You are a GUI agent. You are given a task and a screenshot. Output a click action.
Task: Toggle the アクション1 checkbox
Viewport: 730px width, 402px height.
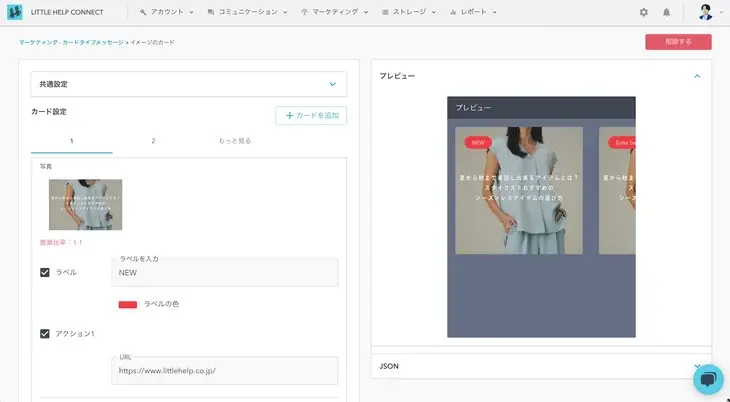(45, 333)
